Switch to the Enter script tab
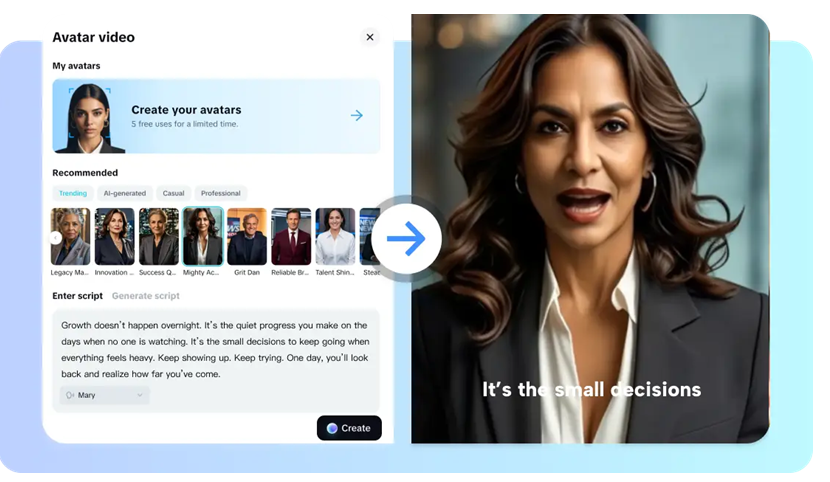The width and height of the screenshot is (830, 482). coord(77,296)
